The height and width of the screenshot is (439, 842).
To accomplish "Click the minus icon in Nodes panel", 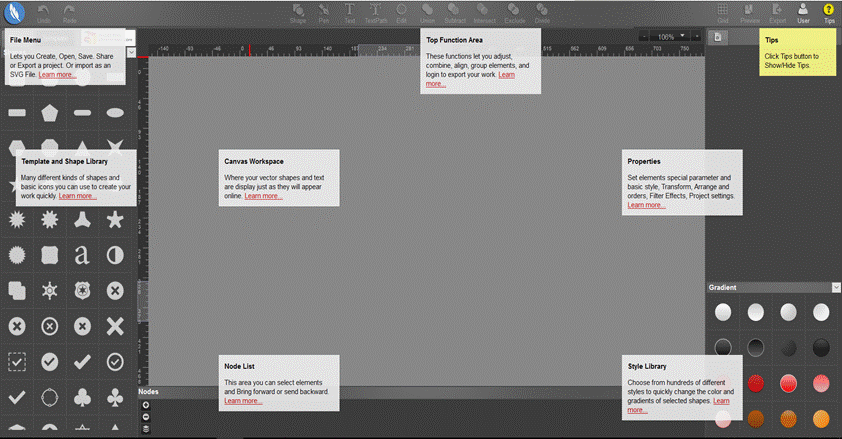I will [x=146, y=417].
